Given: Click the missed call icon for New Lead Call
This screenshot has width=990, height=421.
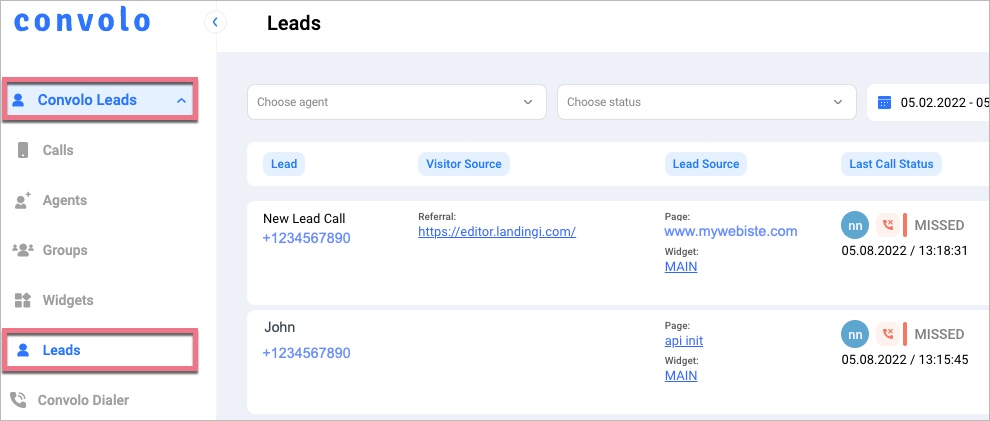Looking at the screenshot, I should pyautogui.click(x=886, y=225).
